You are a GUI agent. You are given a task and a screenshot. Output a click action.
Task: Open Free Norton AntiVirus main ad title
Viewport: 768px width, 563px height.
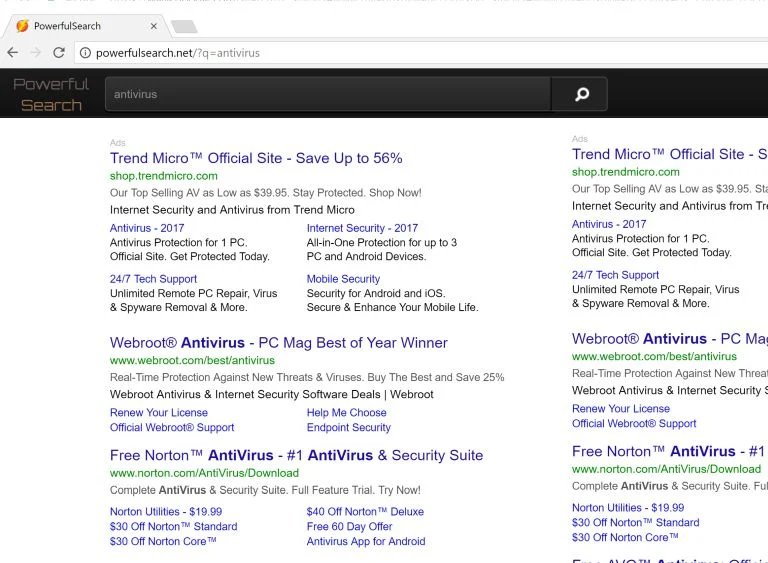pyautogui.click(x=296, y=455)
